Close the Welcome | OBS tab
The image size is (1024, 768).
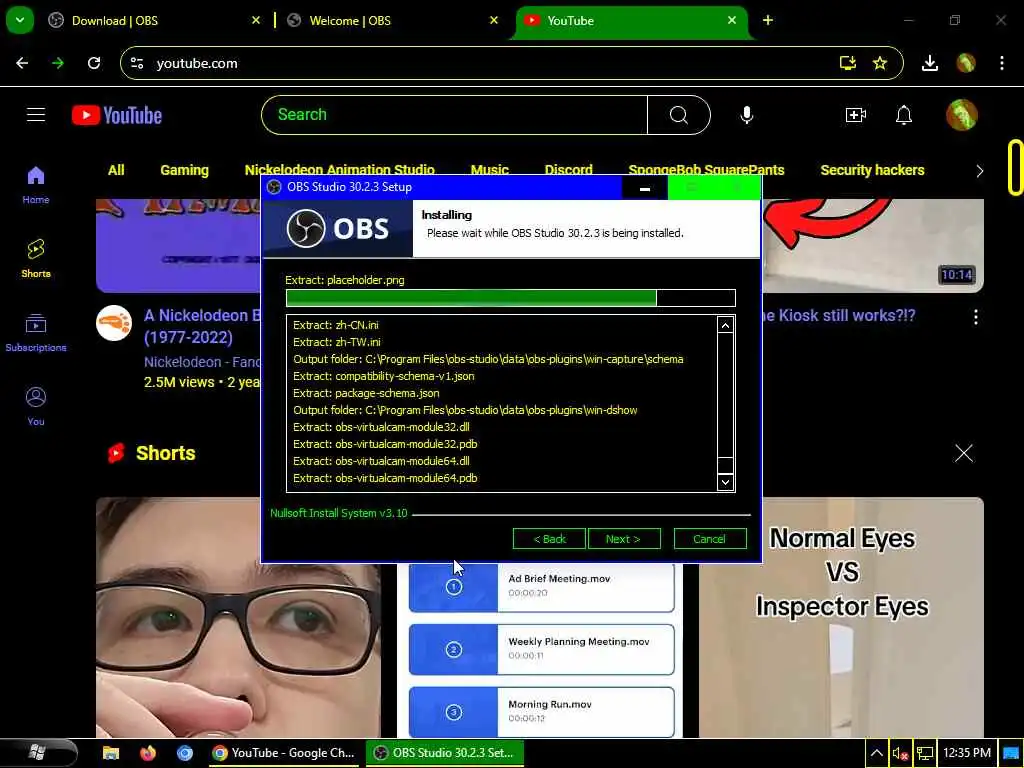(494, 20)
